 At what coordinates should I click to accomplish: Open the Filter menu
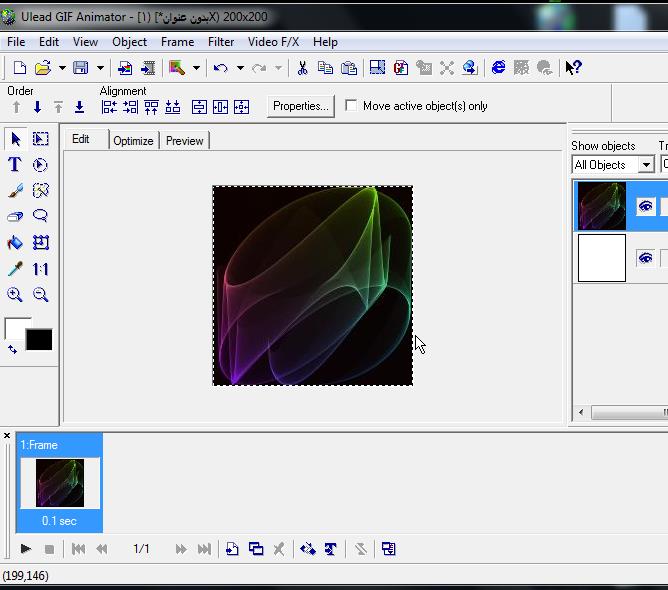click(220, 42)
